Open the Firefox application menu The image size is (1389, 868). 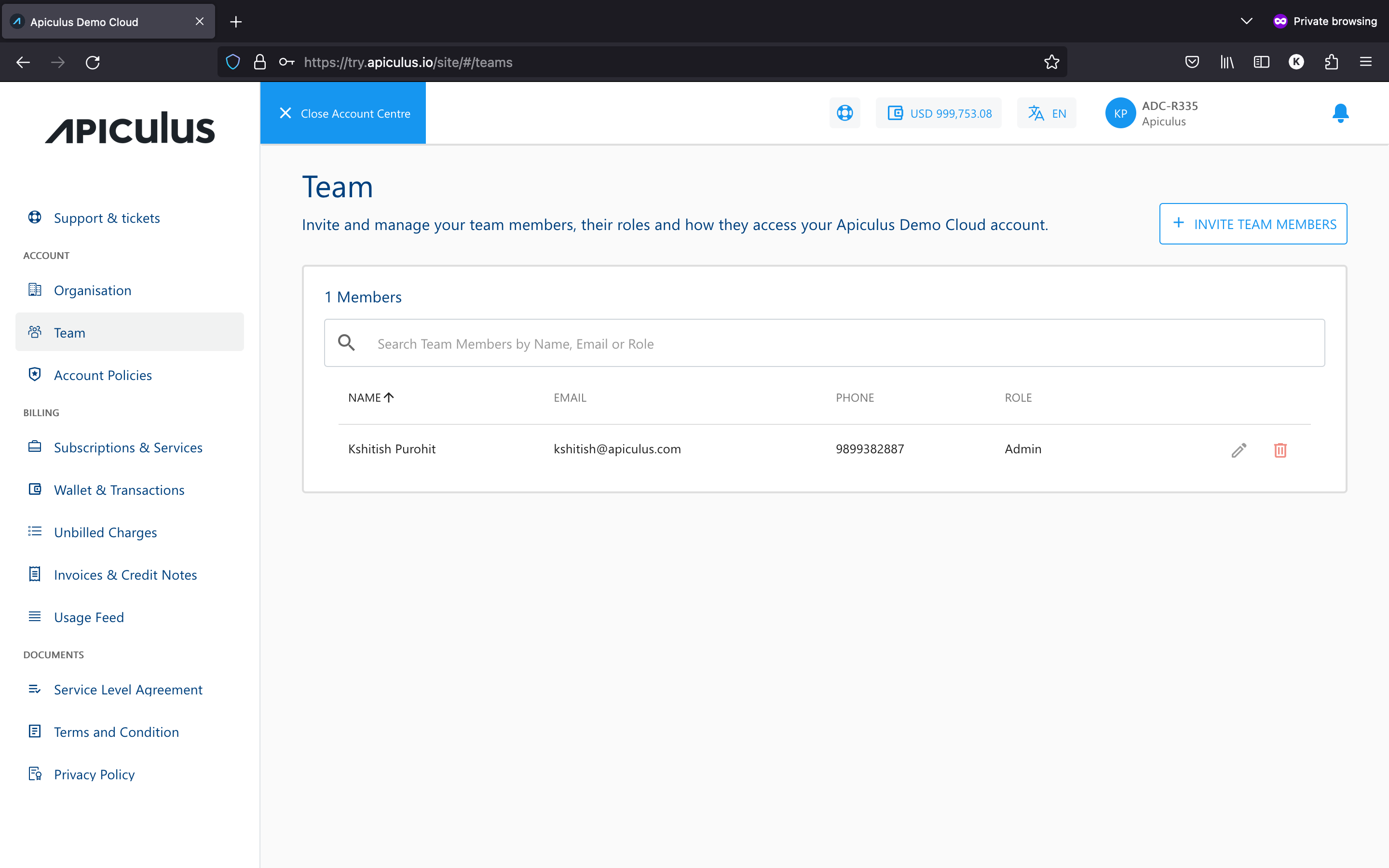[1365, 62]
